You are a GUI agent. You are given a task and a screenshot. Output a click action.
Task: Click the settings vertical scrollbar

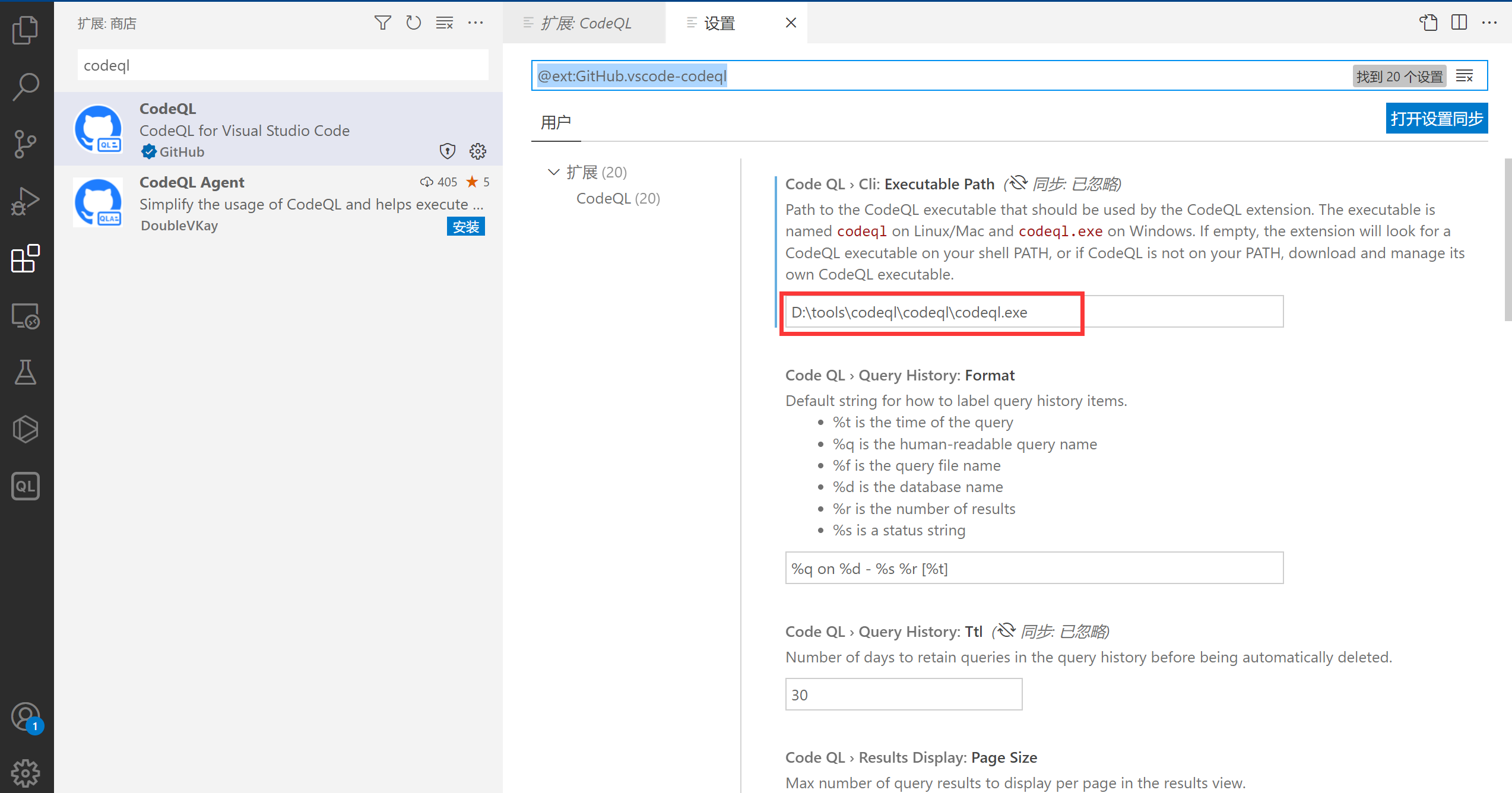1508,240
